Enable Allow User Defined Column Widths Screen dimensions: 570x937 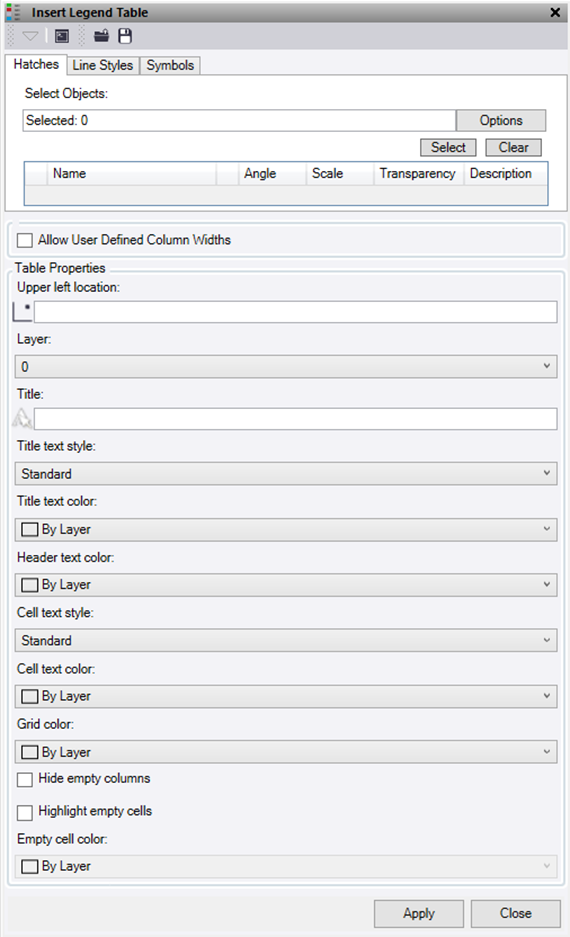24,240
